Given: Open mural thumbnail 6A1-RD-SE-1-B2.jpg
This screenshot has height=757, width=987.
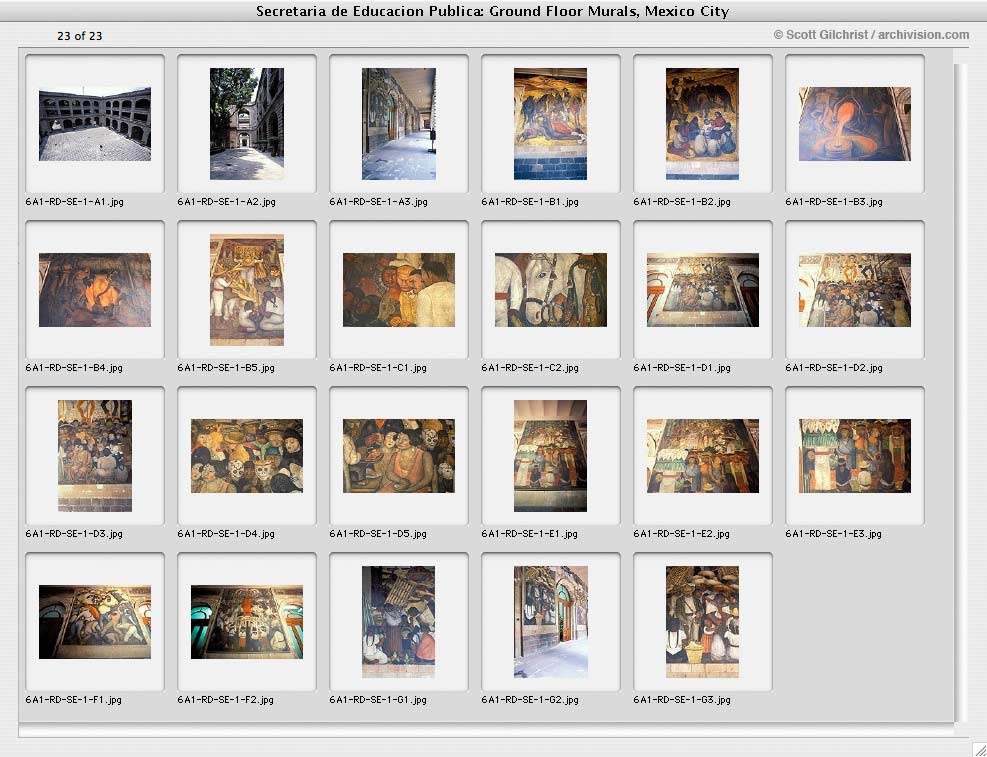Looking at the screenshot, I should [x=702, y=124].
